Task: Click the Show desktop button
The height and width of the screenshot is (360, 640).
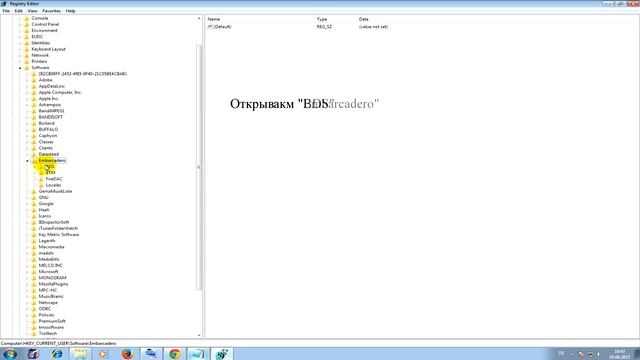Action: click(x=636, y=354)
